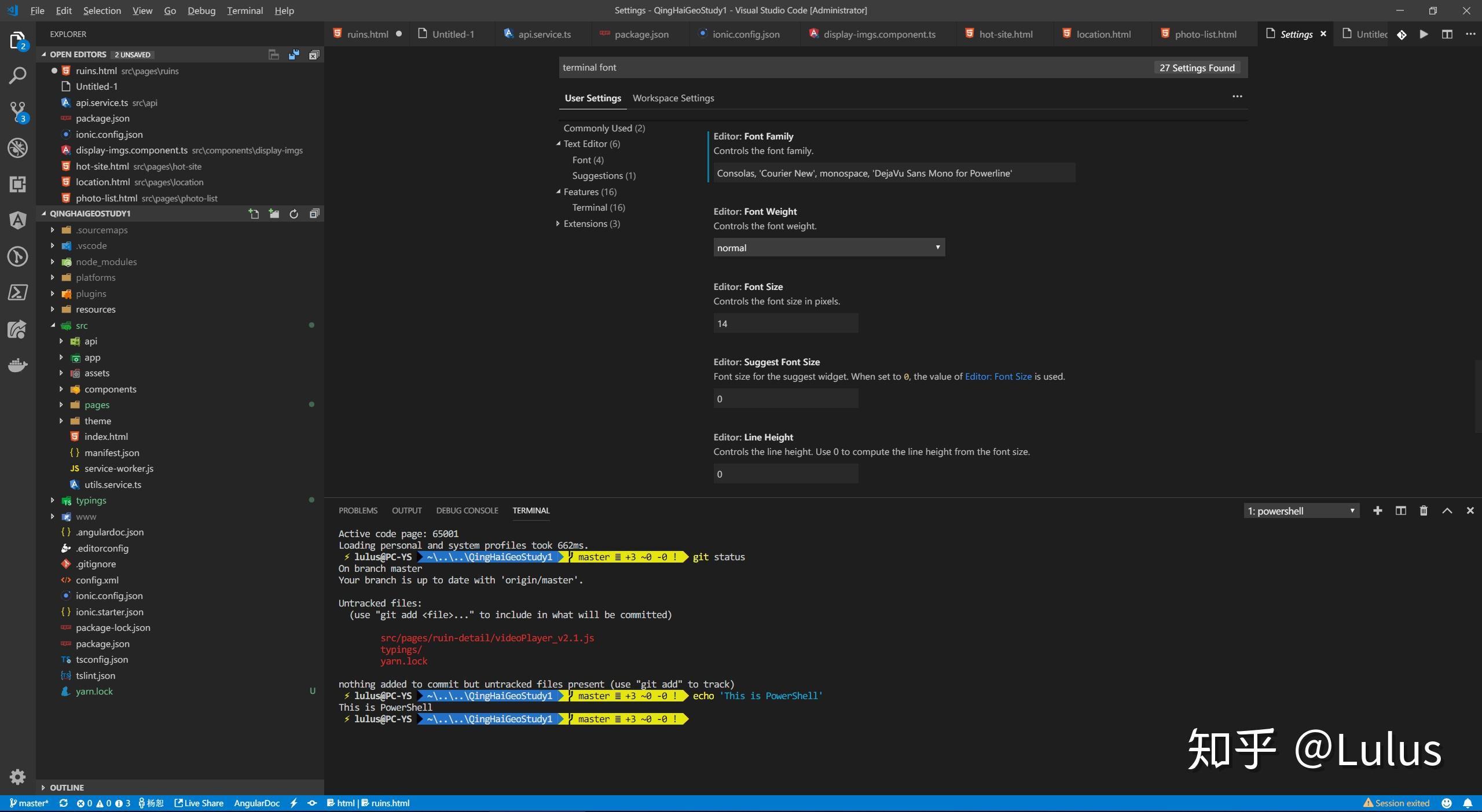The image size is (1482, 812).
Task: Open Search in the activity bar
Action: pyautogui.click(x=17, y=75)
